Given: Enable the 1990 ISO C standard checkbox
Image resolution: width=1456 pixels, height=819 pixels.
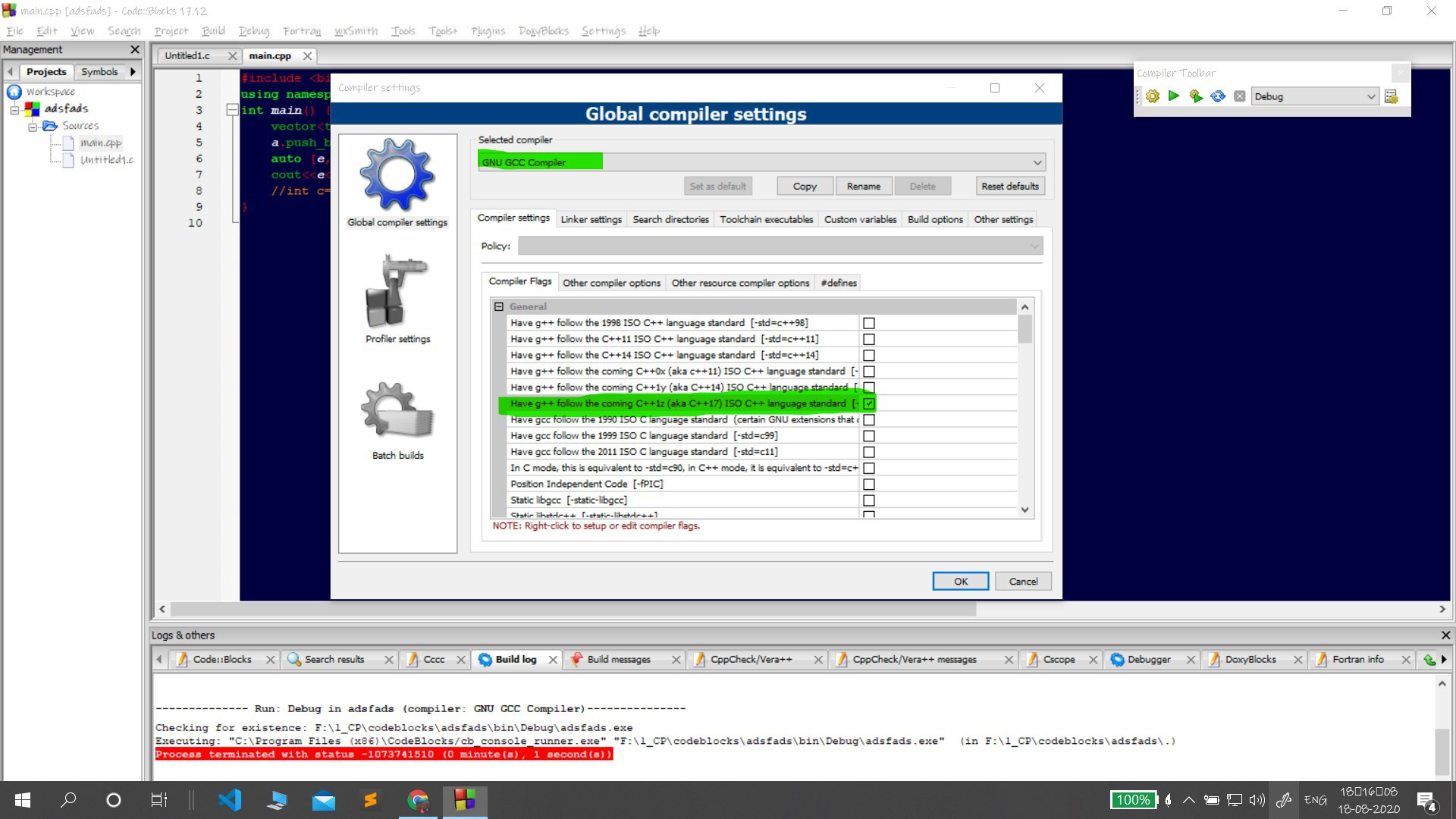Looking at the screenshot, I should click(869, 420).
